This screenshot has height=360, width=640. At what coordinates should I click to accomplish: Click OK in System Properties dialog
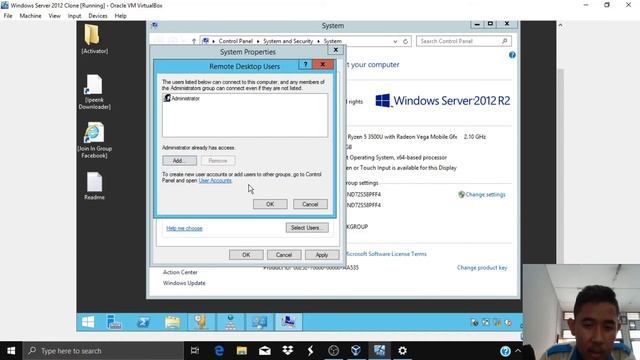tap(246, 255)
